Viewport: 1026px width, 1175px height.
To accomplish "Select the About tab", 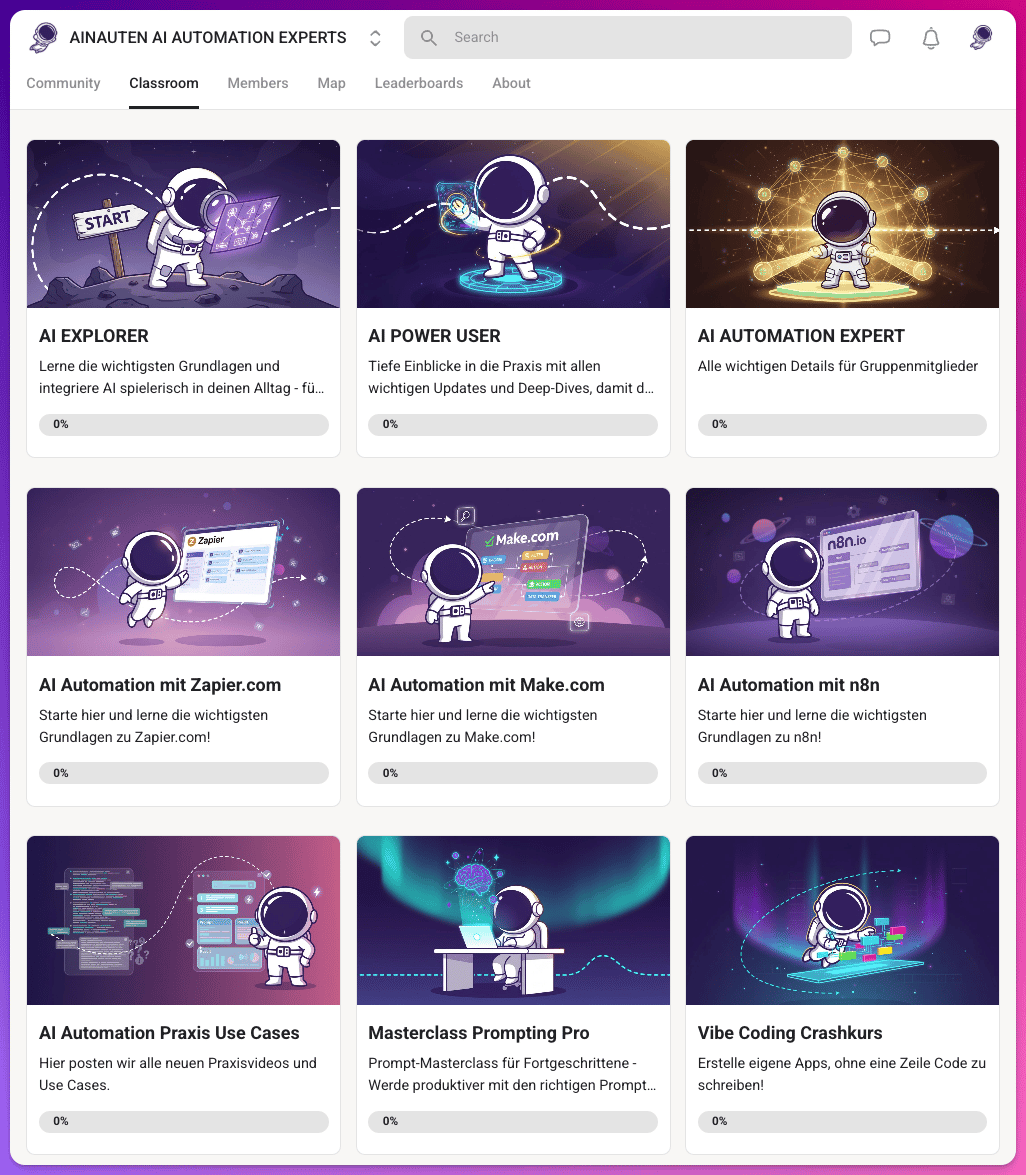I will click(x=511, y=83).
